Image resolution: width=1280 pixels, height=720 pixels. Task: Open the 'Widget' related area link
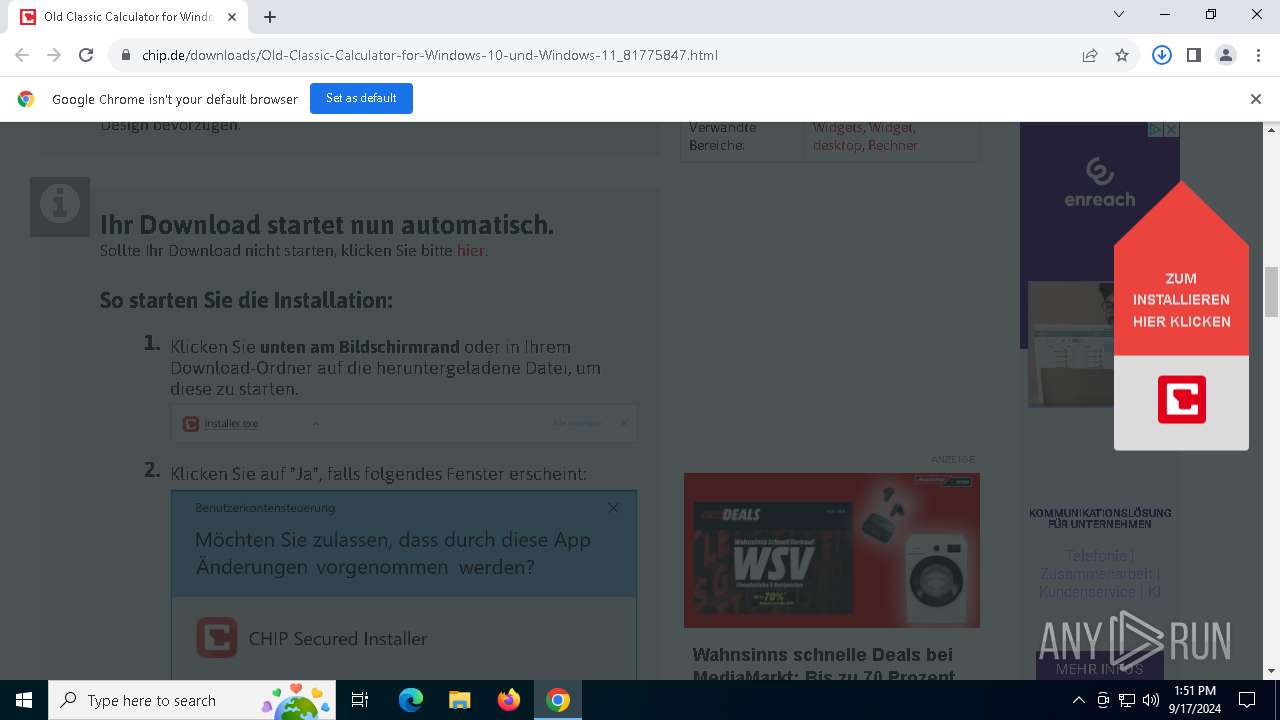[x=891, y=127]
